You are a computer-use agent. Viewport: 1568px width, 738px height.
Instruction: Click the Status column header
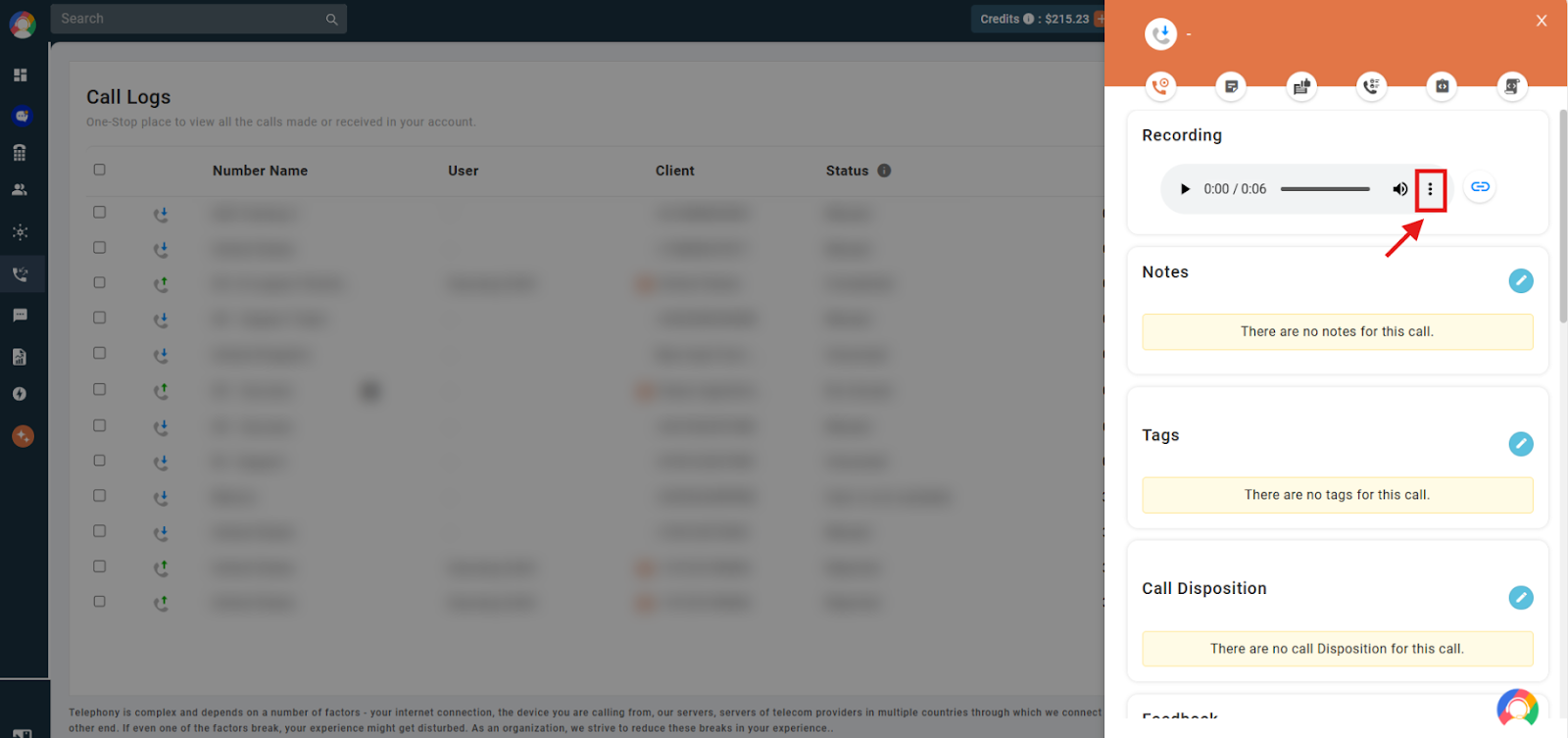point(847,171)
